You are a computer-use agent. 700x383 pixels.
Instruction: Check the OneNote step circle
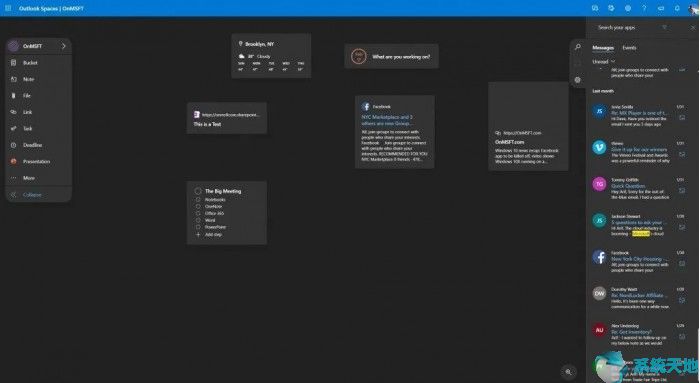pos(198,206)
